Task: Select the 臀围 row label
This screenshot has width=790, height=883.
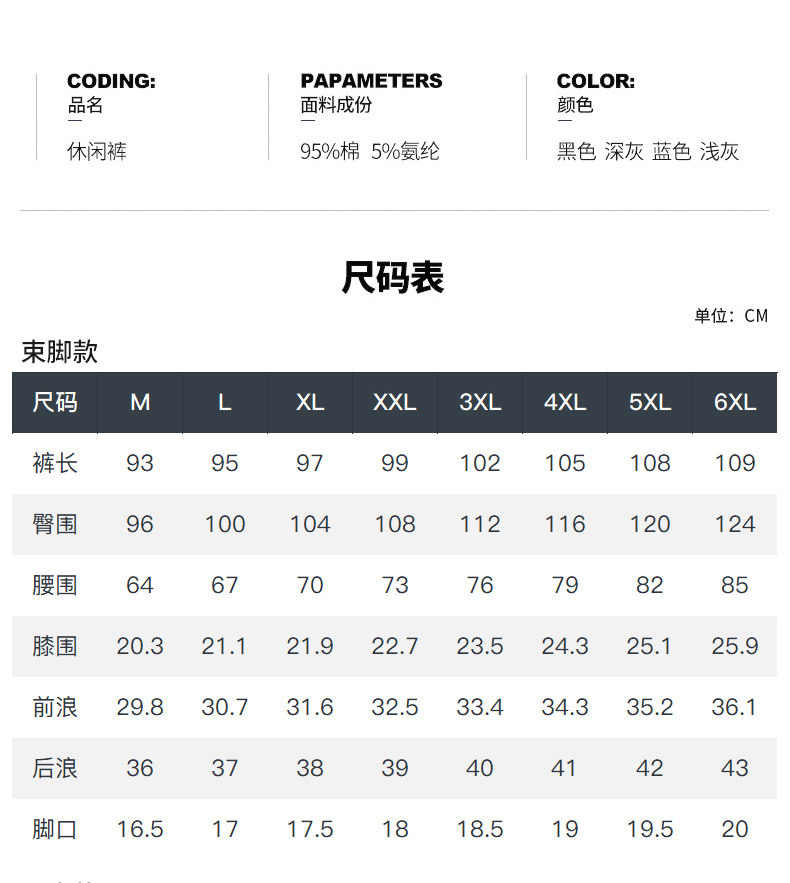Action: [55, 524]
